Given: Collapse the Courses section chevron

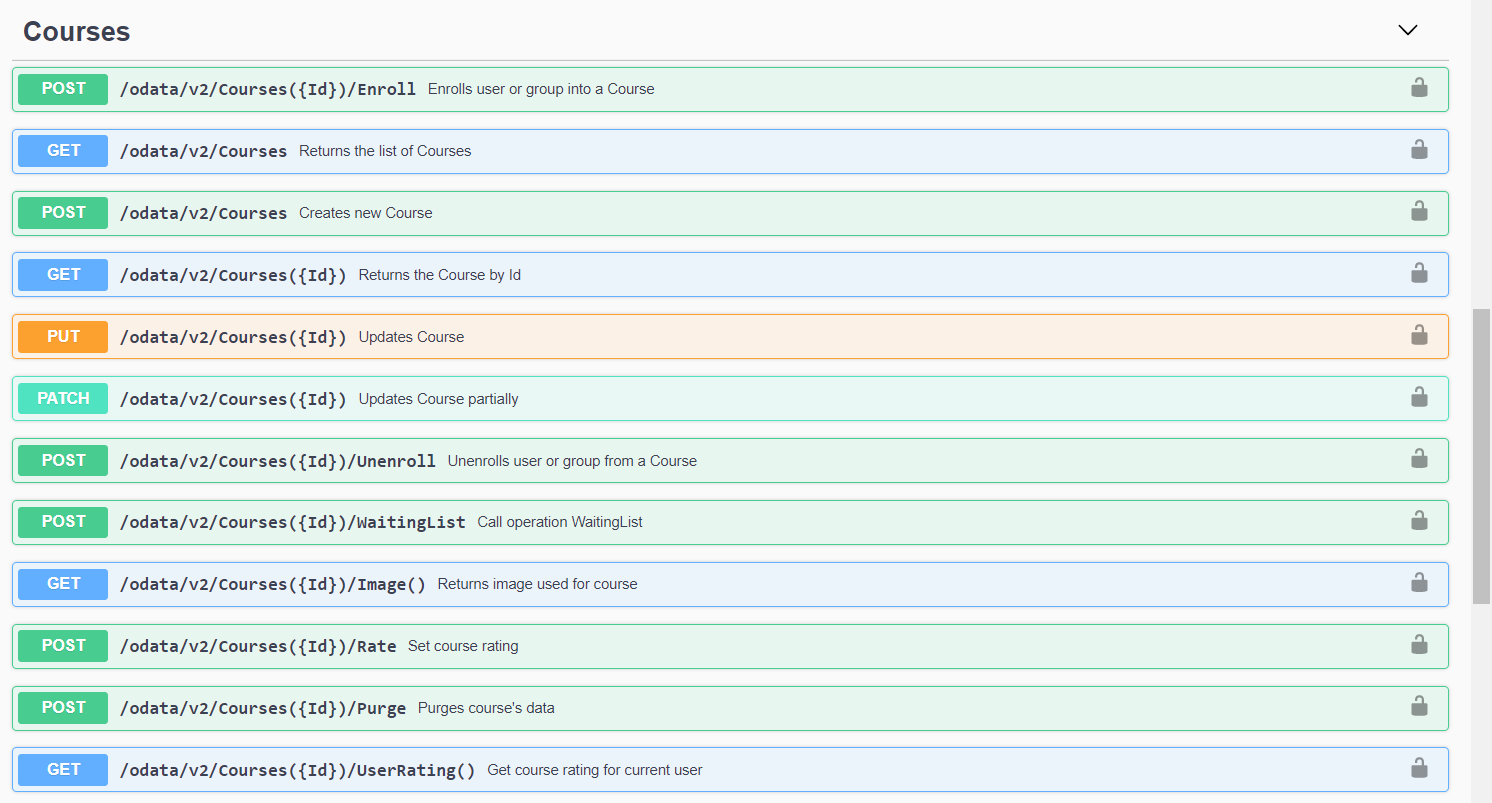Looking at the screenshot, I should click(x=1407, y=30).
